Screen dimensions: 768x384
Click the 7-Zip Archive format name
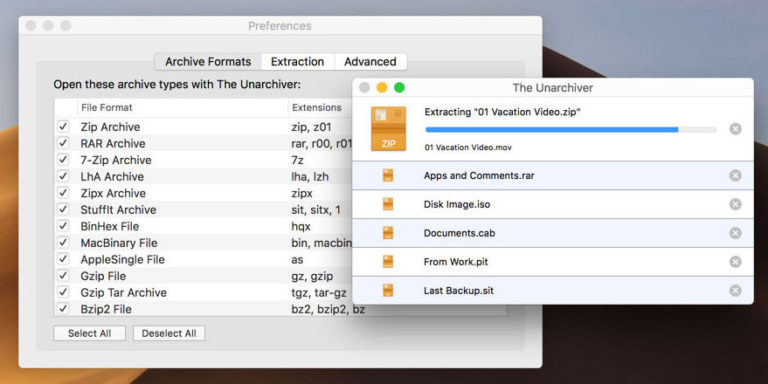coord(116,160)
